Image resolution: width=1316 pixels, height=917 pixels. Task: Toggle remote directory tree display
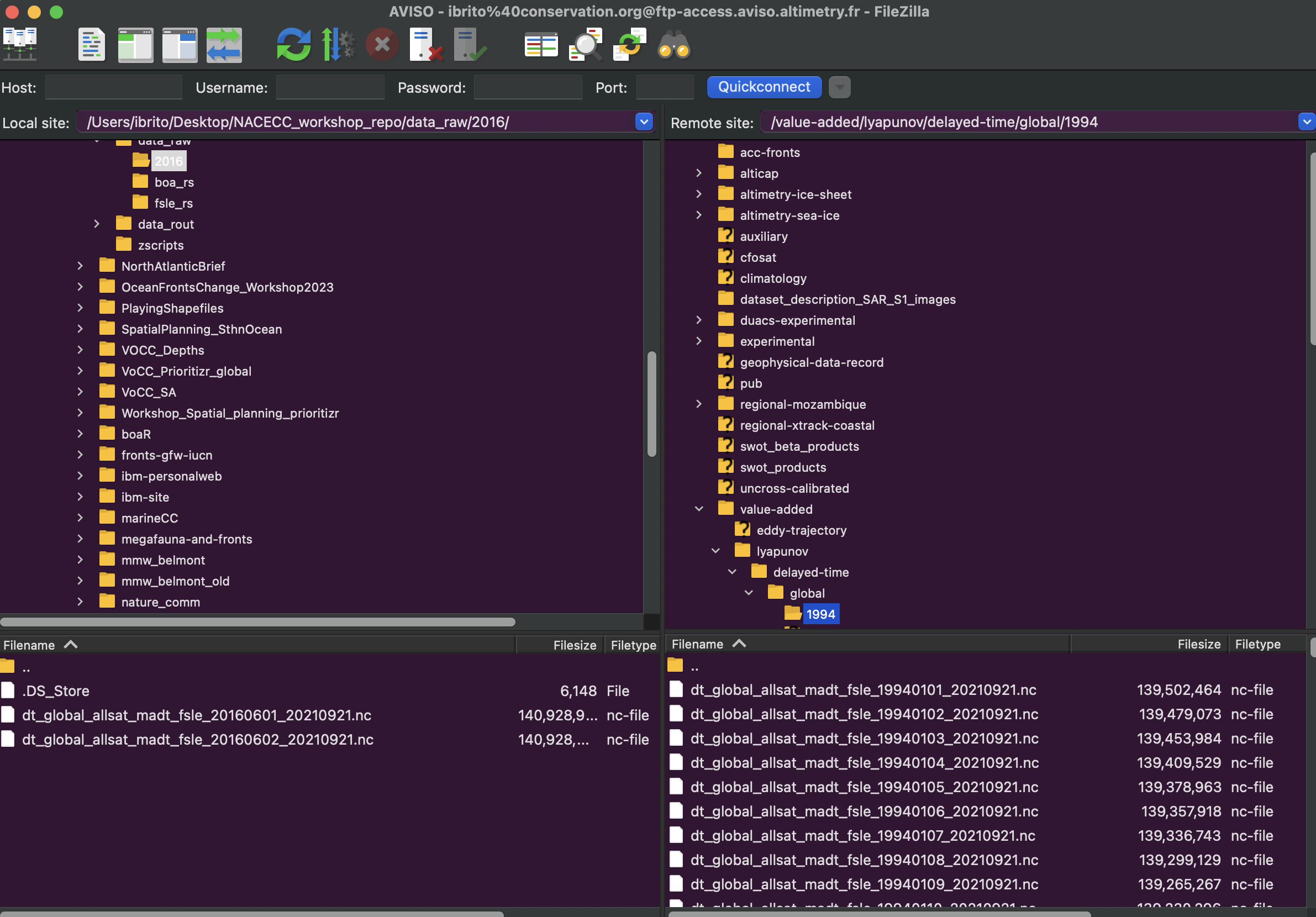click(x=180, y=44)
